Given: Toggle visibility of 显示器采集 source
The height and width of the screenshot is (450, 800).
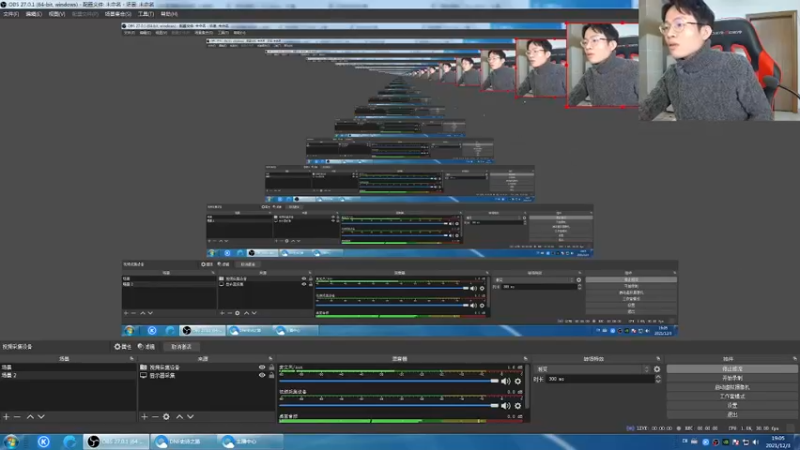Looking at the screenshot, I should [x=262, y=376].
